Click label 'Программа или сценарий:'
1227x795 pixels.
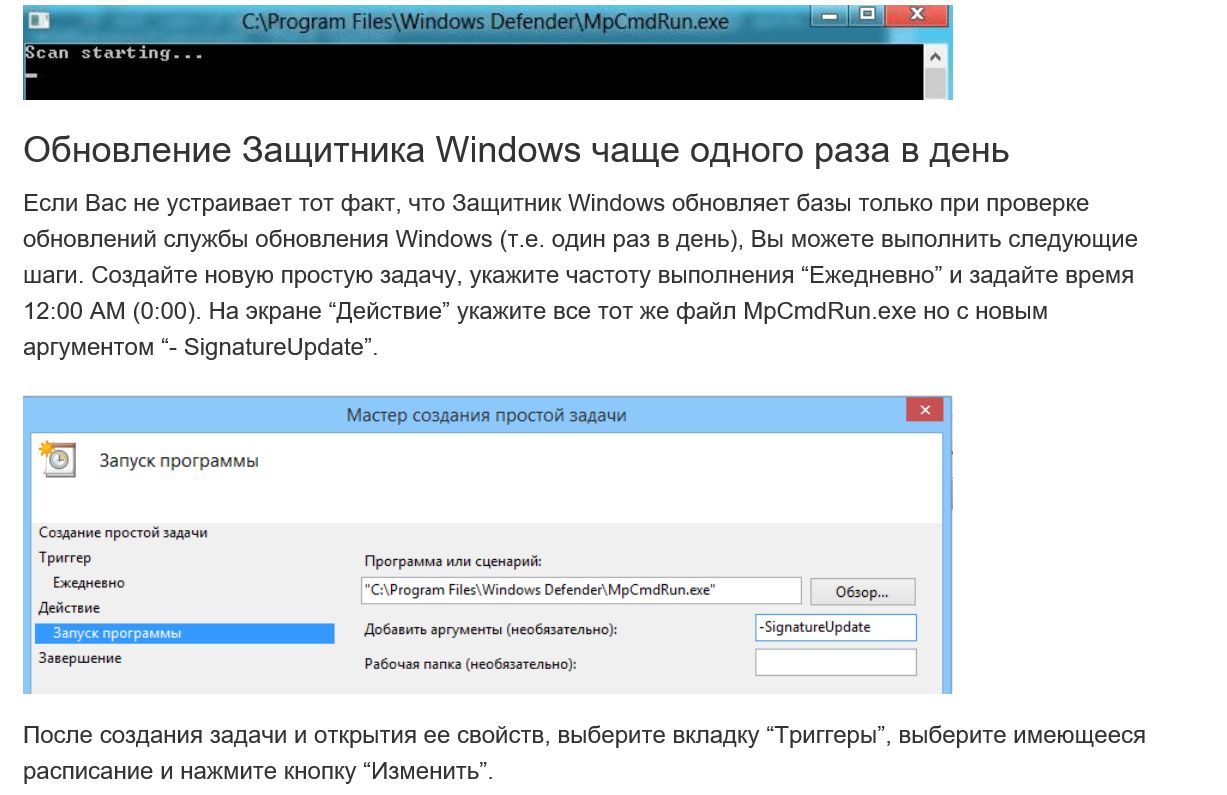click(x=452, y=562)
